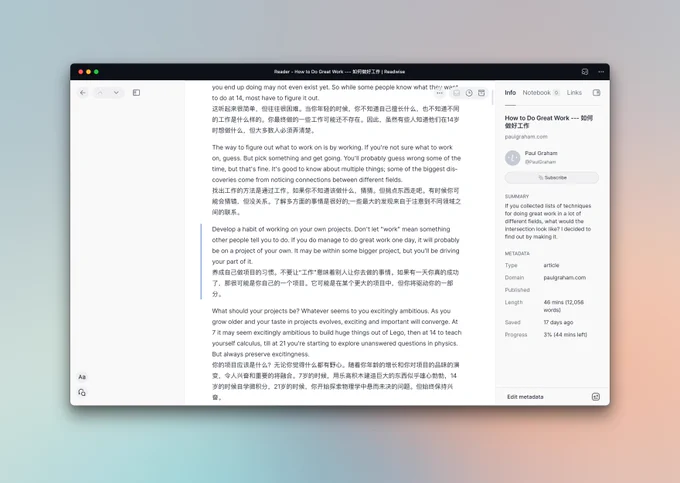Image resolution: width=680 pixels, height=483 pixels.
Task: Archive the document with box icon
Action: [481, 93]
